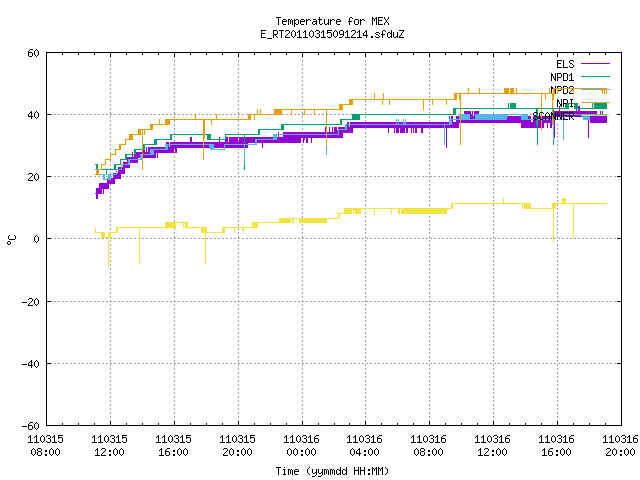Screen dimensions: 640x480
Task: Click the chart title 'Temperature for MEX'
Action: tap(332, 21)
